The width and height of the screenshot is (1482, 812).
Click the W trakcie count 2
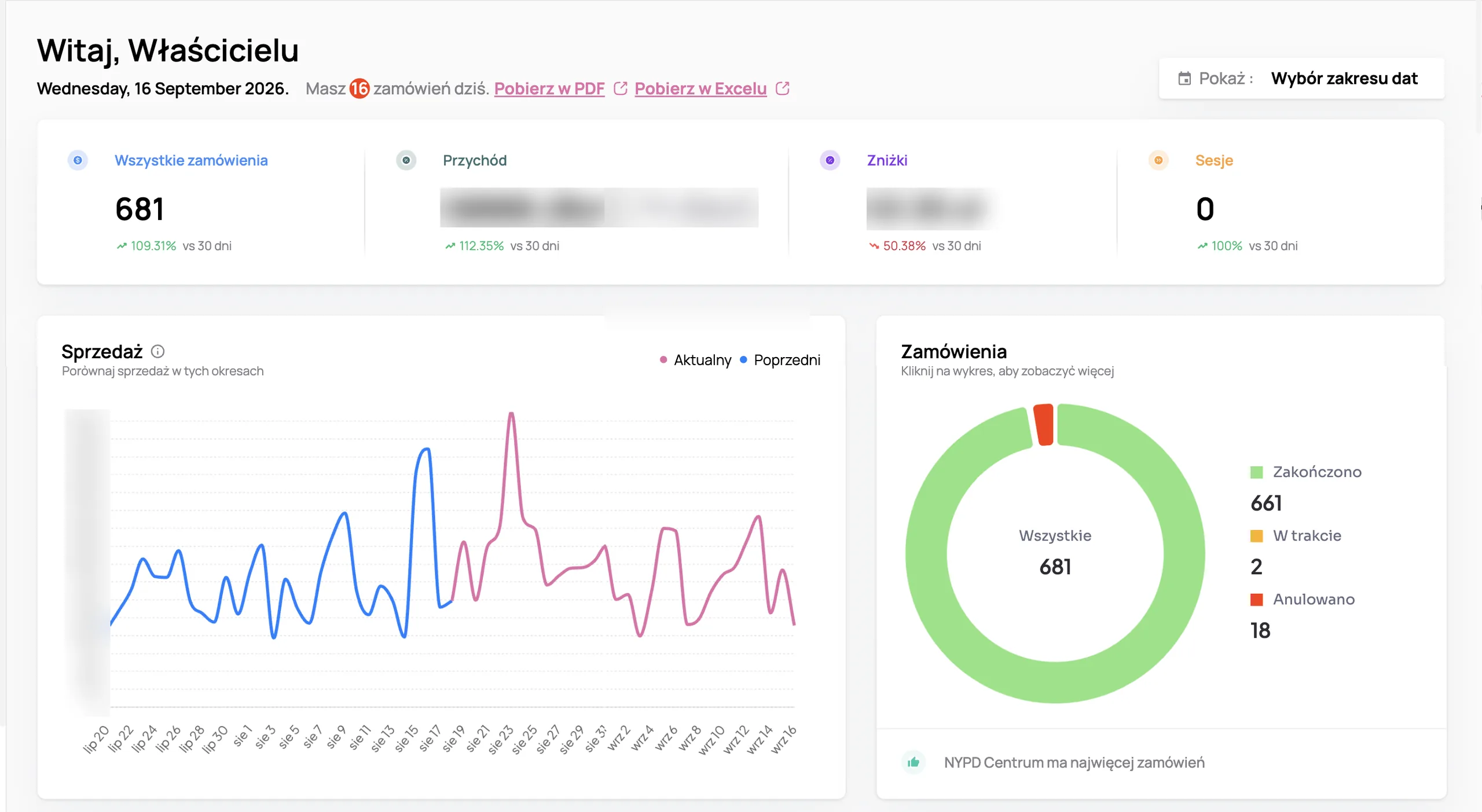tap(1256, 567)
